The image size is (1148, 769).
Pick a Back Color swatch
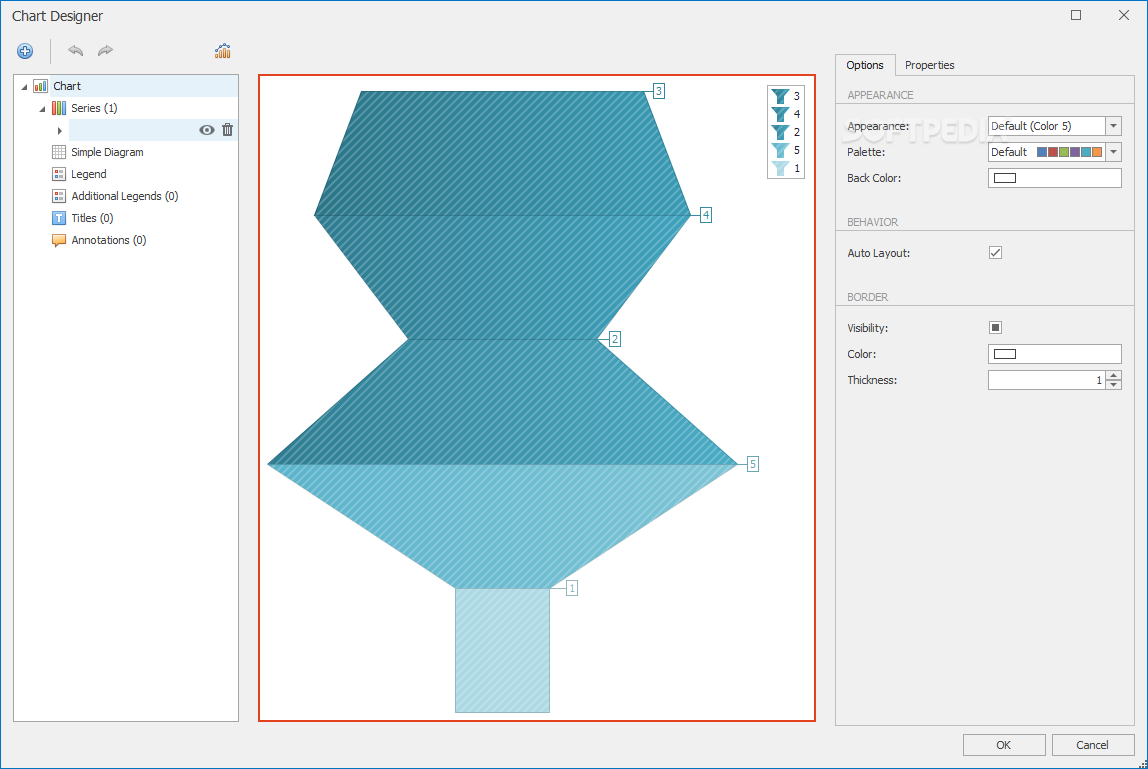click(x=1004, y=178)
